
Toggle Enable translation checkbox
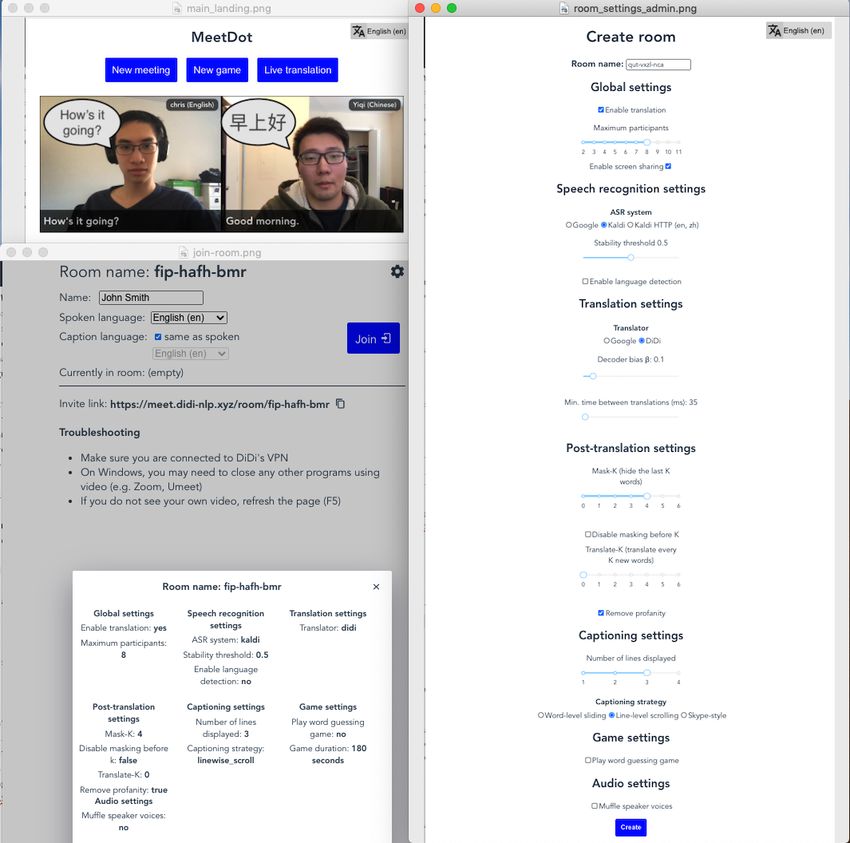[x=601, y=110]
